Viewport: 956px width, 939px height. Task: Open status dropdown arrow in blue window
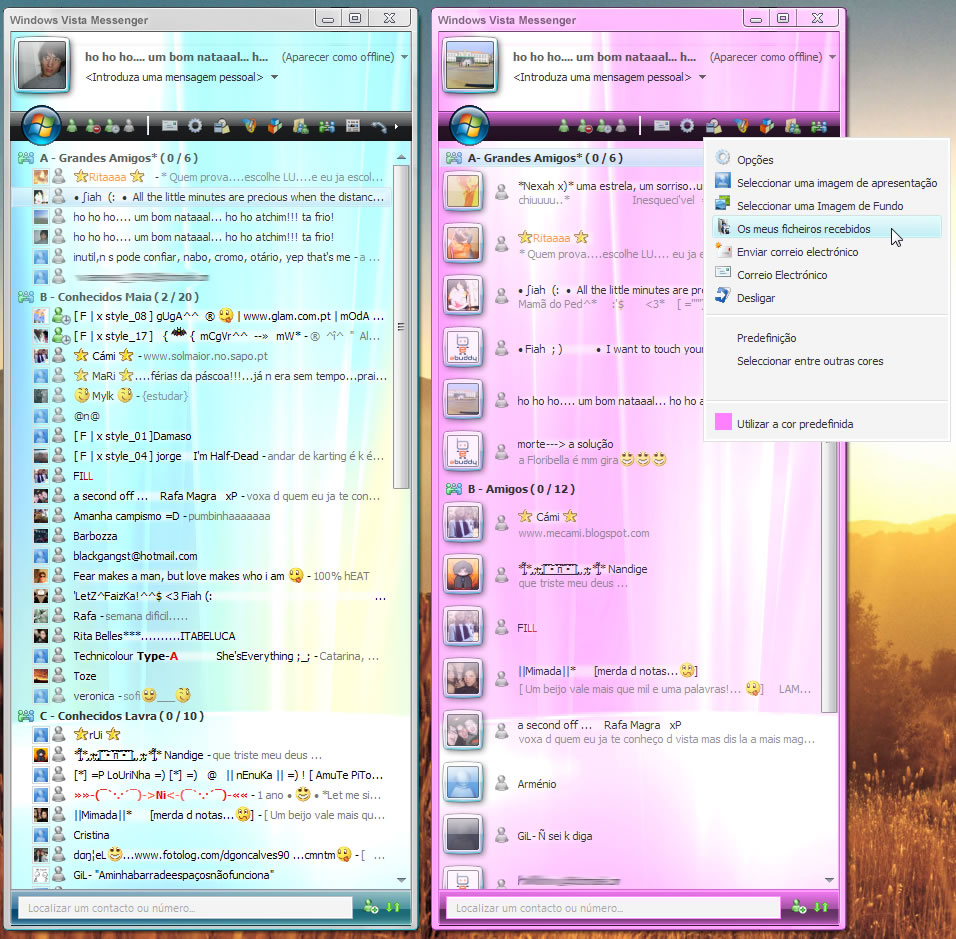404,57
